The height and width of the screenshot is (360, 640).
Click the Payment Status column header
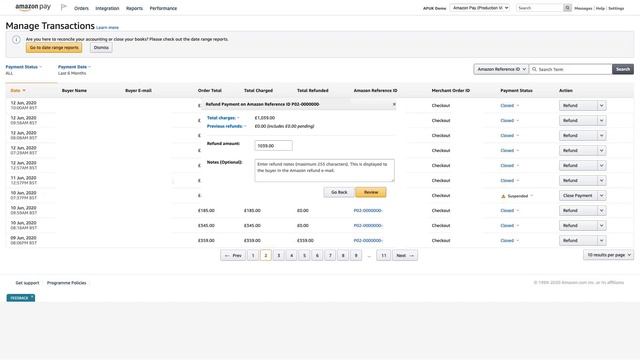point(516,91)
